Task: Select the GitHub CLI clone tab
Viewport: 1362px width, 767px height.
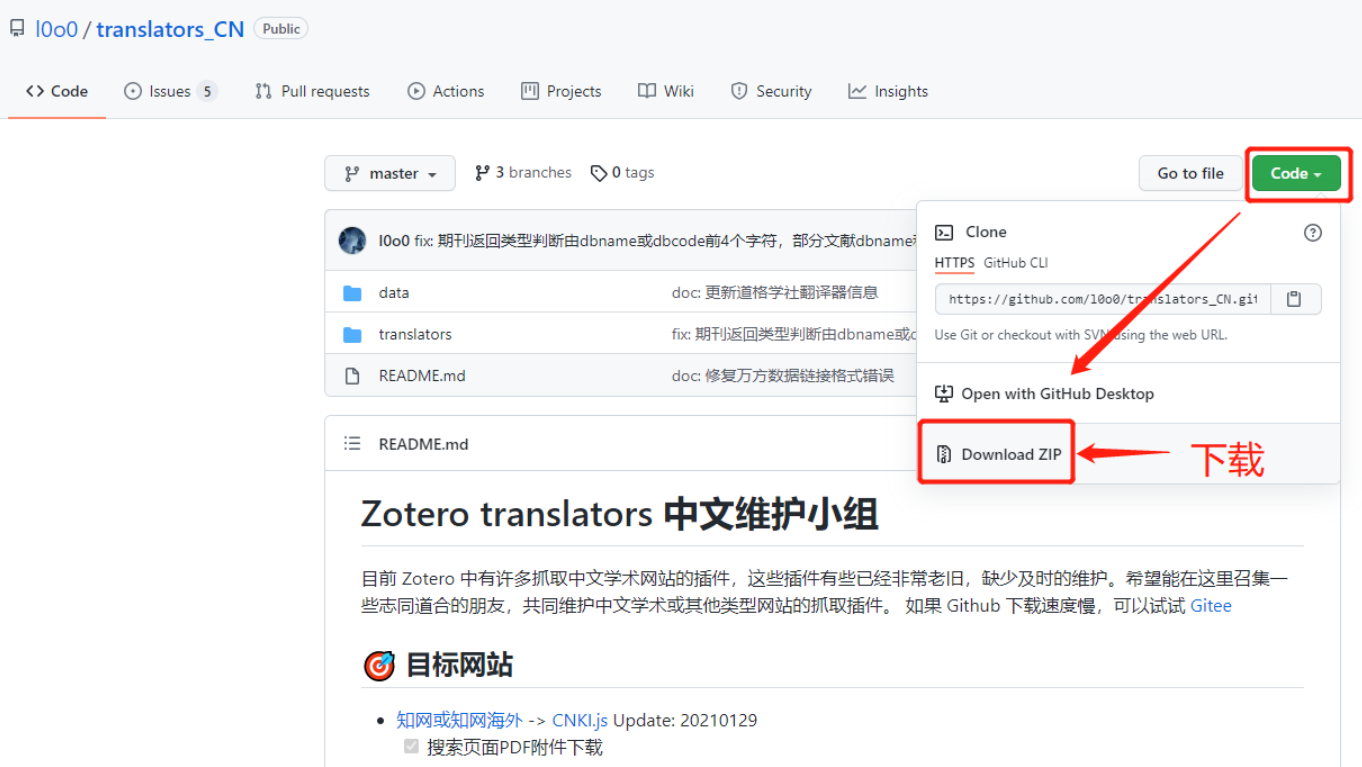Action: pyautogui.click(x=1016, y=263)
